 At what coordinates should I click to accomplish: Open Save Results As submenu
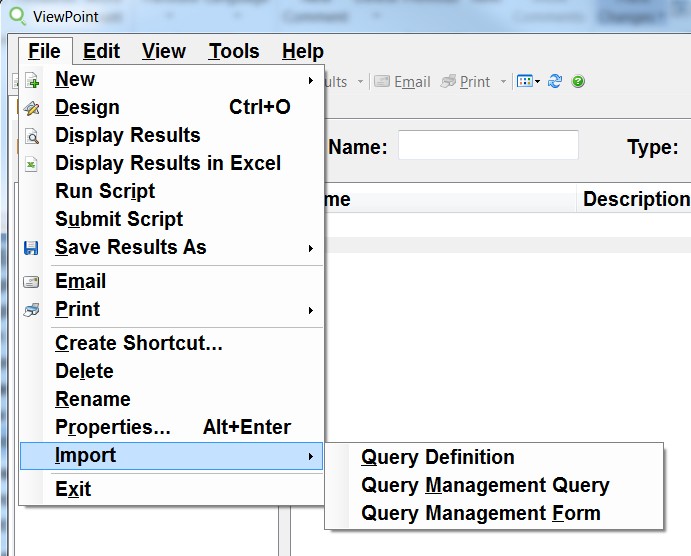coord(172,247)
